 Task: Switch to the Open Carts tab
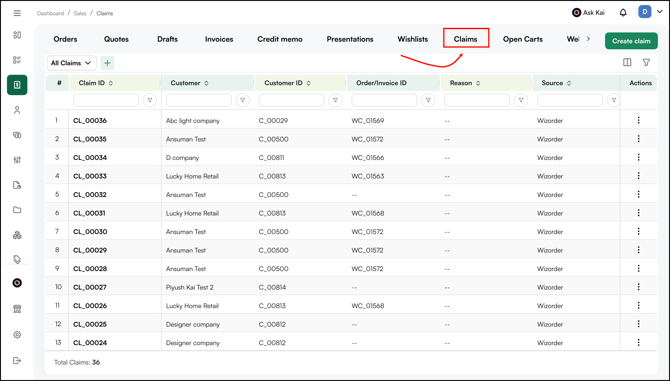523,39
